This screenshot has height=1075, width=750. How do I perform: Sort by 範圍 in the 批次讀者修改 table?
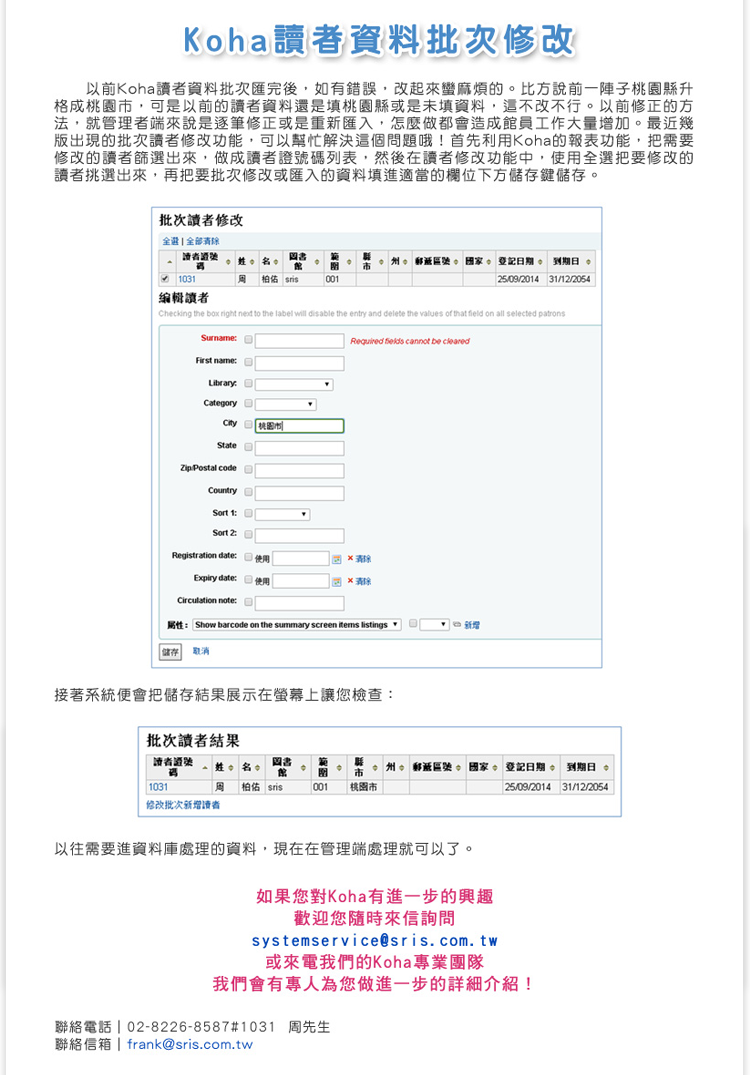pos(340,261)
